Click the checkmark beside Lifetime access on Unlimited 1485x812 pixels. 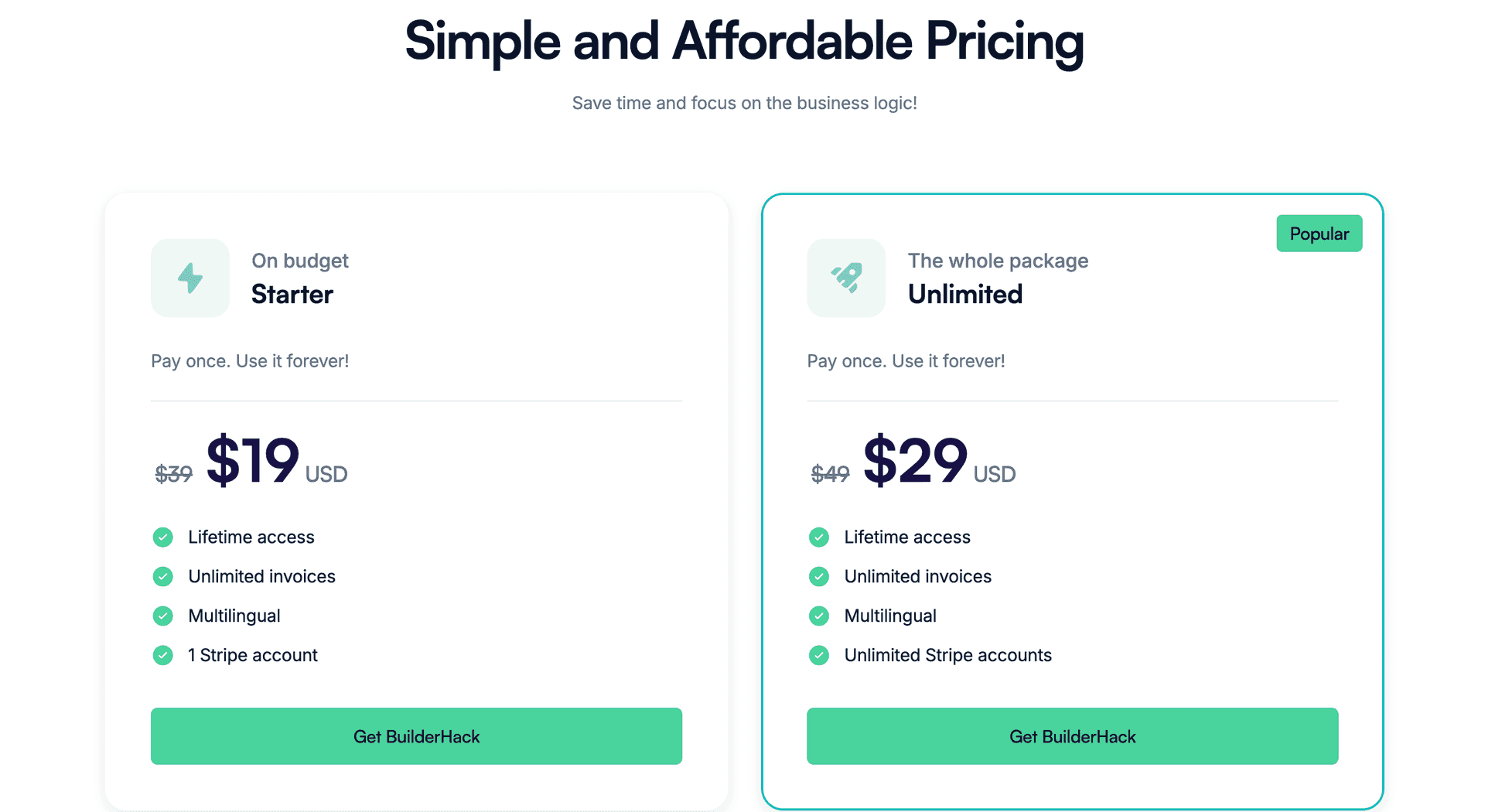click(818, 537)
